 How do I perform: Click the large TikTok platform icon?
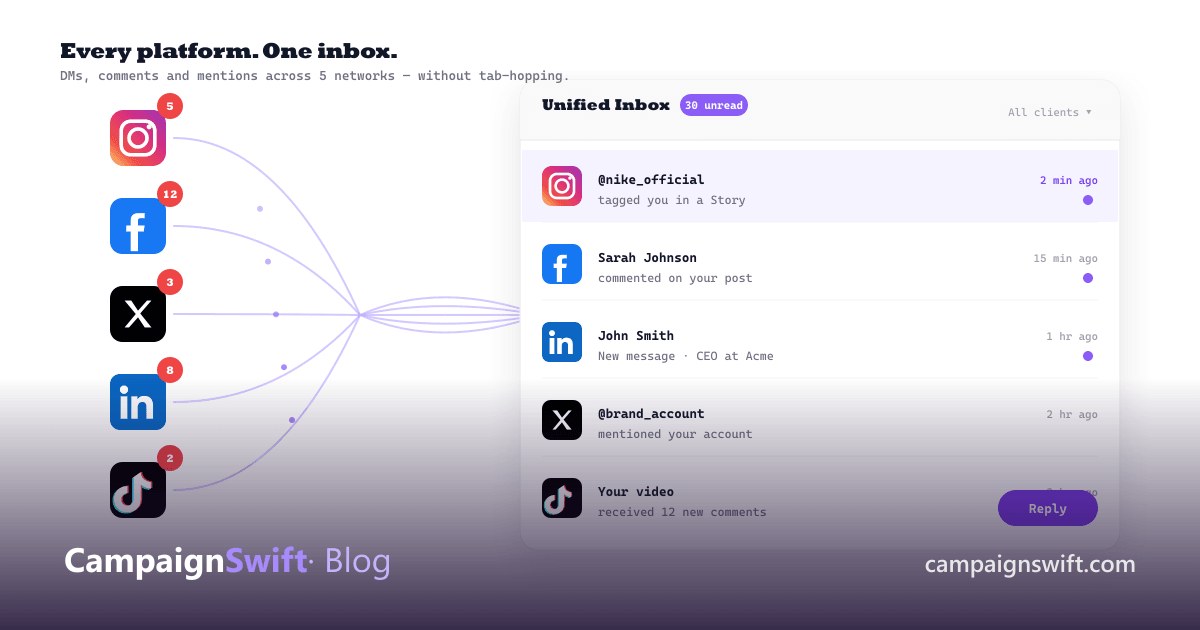click(138, 490)
